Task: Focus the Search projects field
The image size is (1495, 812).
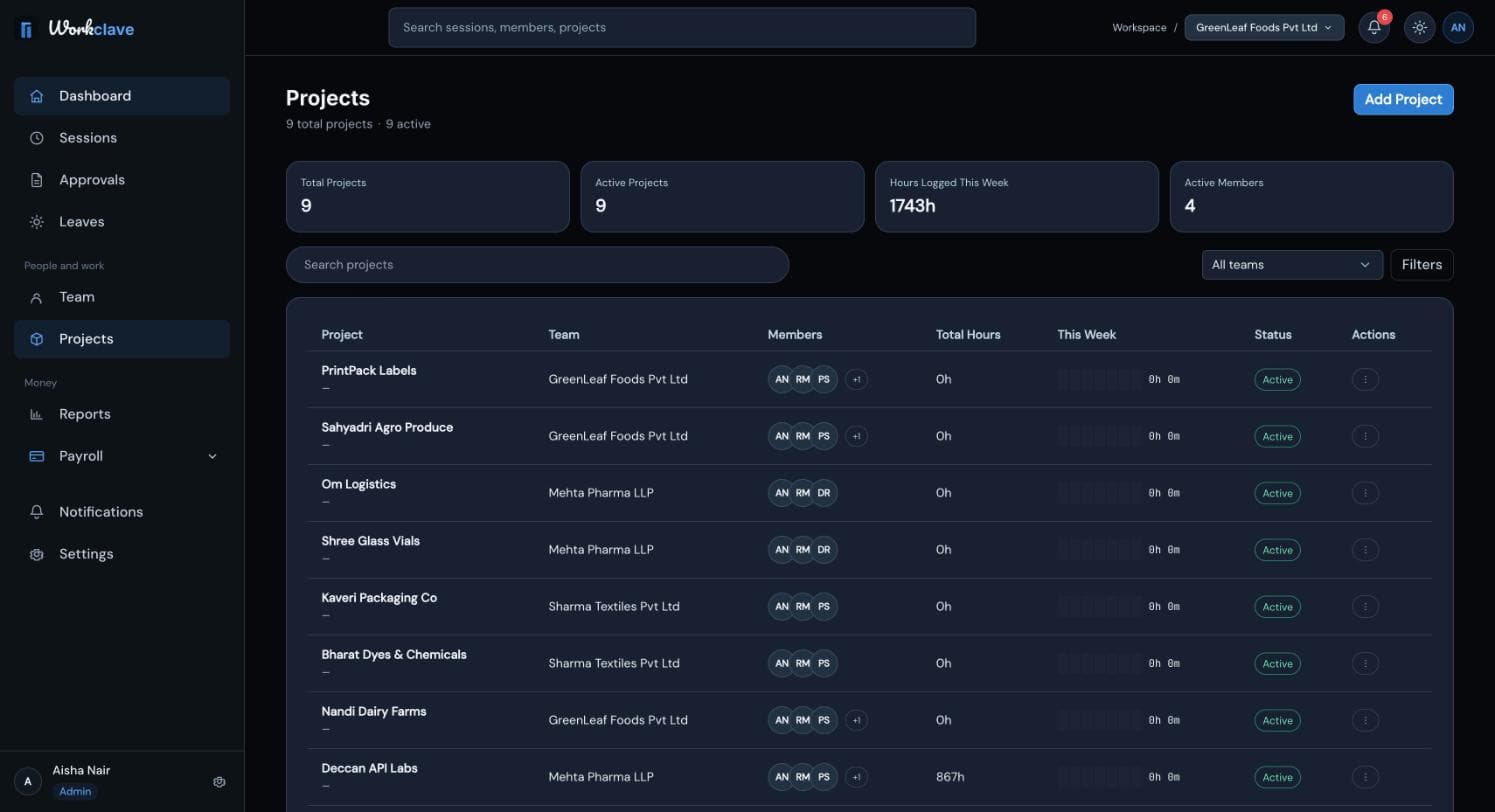Action: 538,265
